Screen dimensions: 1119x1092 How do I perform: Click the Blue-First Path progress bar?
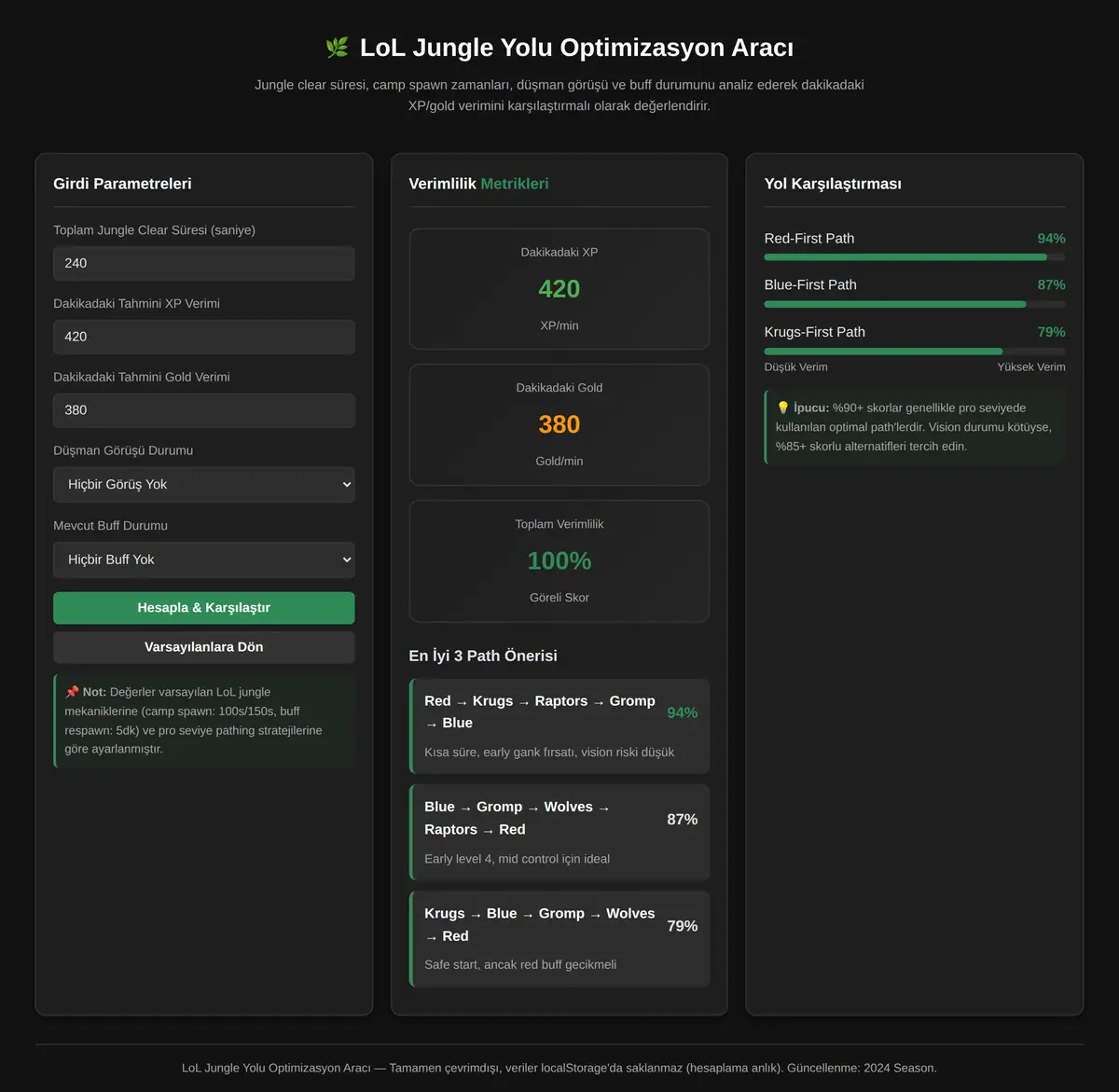tap(915, 304)
